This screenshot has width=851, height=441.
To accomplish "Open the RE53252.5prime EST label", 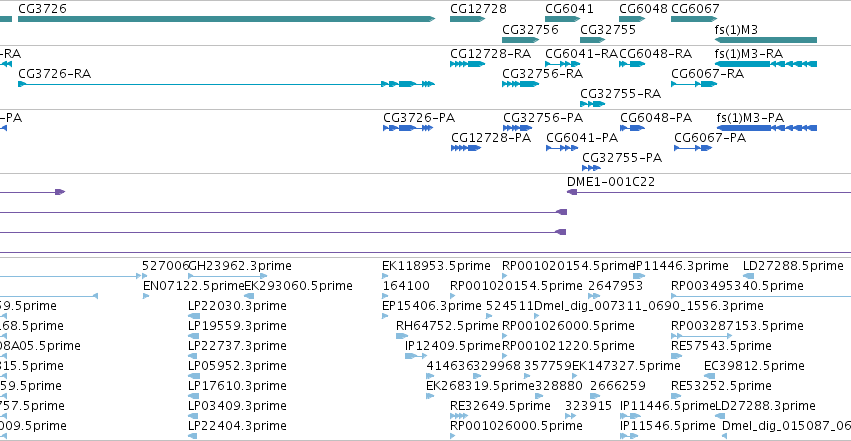I will pyautogui.click(x=721, y=386).
